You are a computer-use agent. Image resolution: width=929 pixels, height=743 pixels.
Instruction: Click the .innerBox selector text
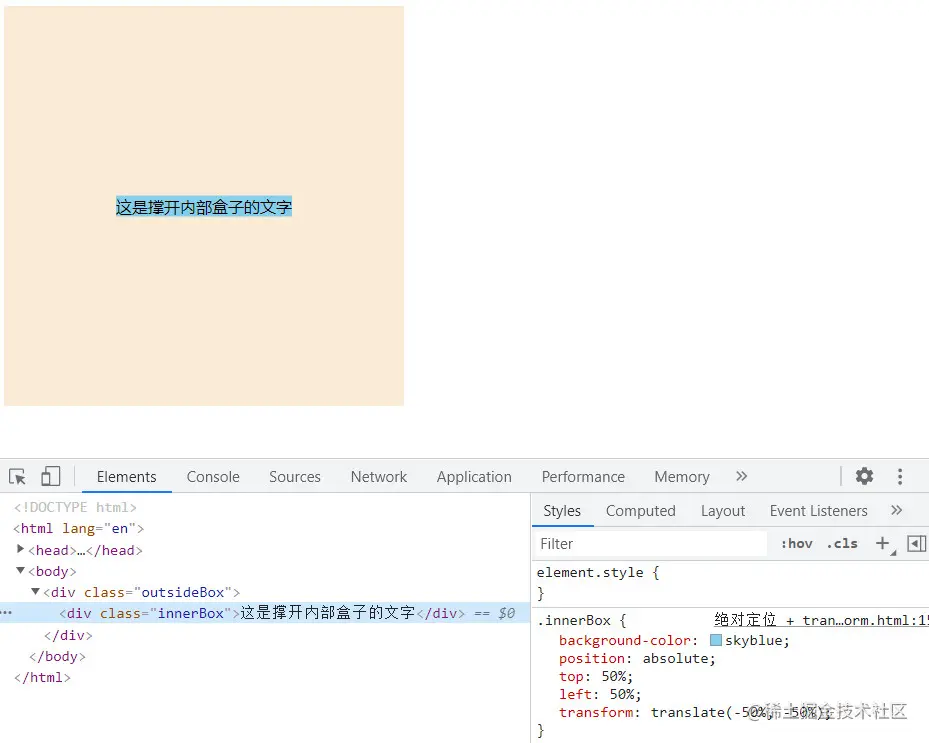coord(574,620)
